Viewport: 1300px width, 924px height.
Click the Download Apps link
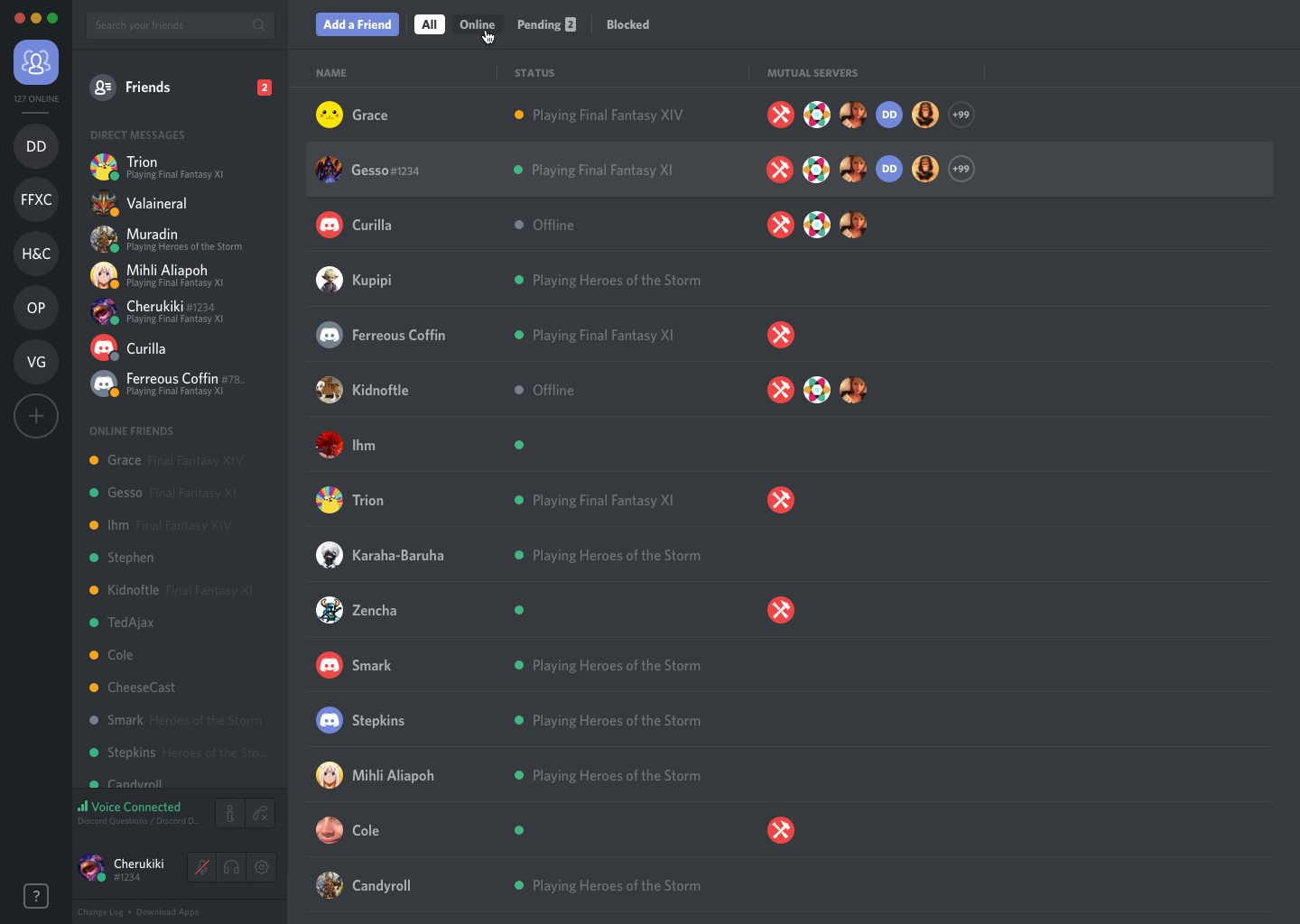[x=167, y=911]
